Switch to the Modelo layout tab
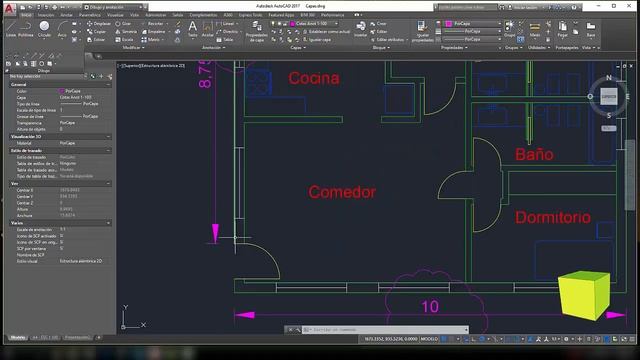Screen dimensions: 640x360 click(x=18, y=338)
